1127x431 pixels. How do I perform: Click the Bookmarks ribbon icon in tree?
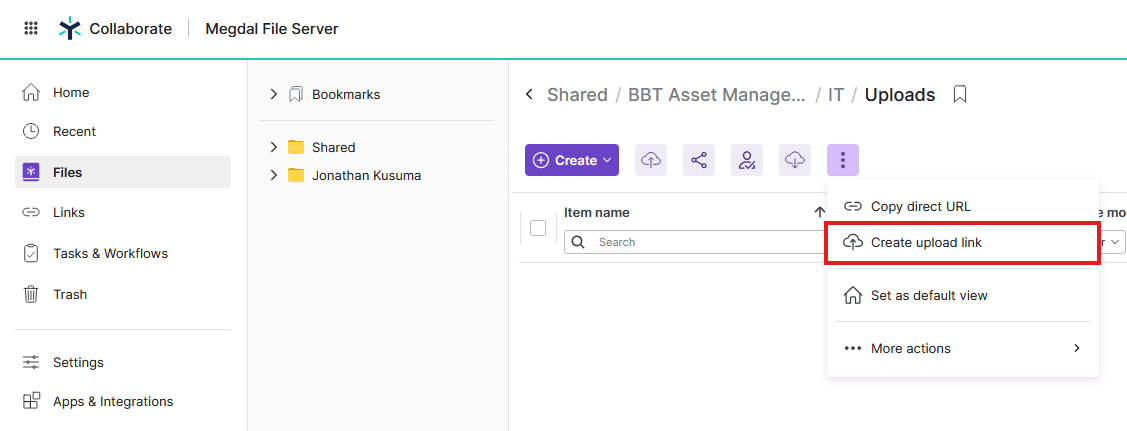[x=295, y=94]
